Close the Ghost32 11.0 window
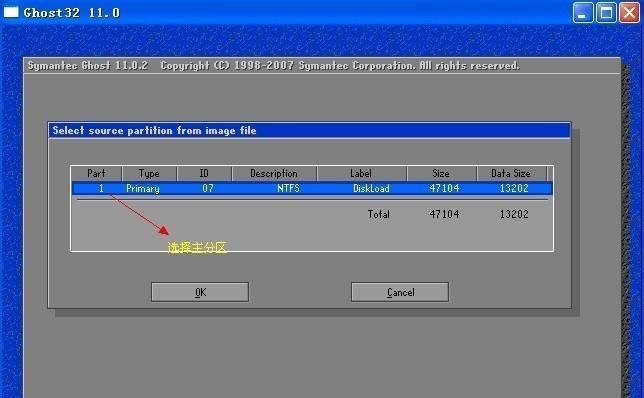Screen dimensions: 644x398 coord(629,12)
